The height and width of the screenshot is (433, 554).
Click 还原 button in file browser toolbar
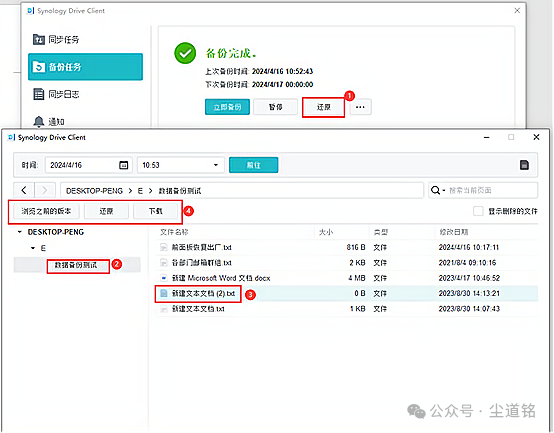(106, 211)
